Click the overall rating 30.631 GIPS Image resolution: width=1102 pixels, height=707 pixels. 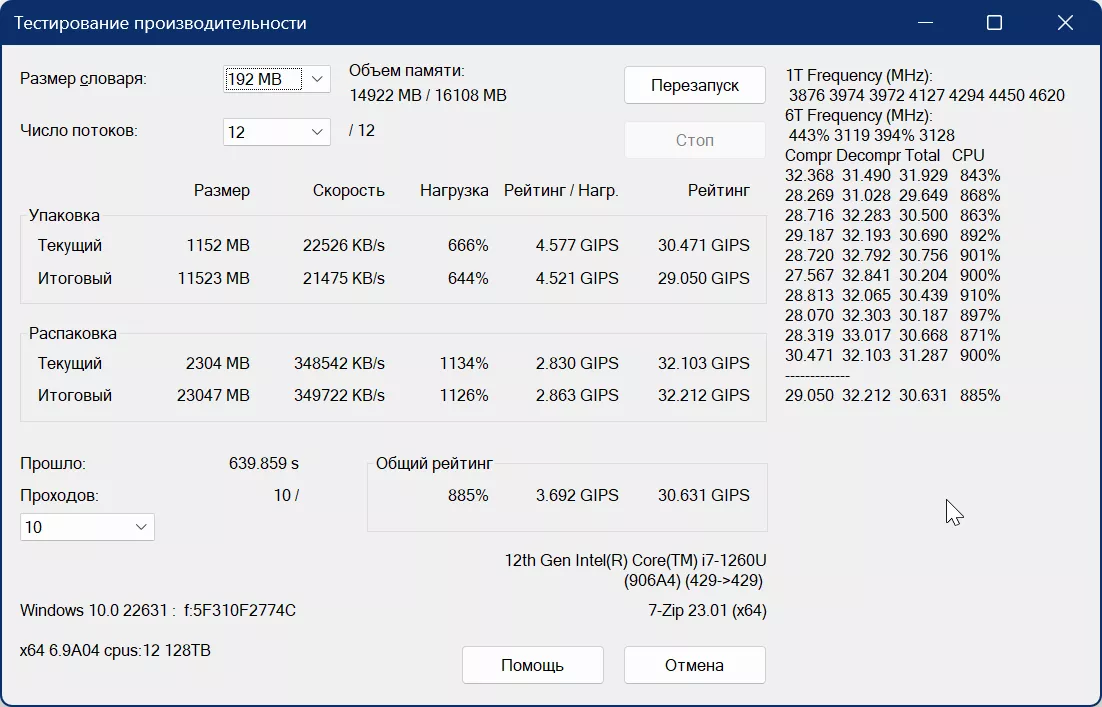(x=704, y=495)
